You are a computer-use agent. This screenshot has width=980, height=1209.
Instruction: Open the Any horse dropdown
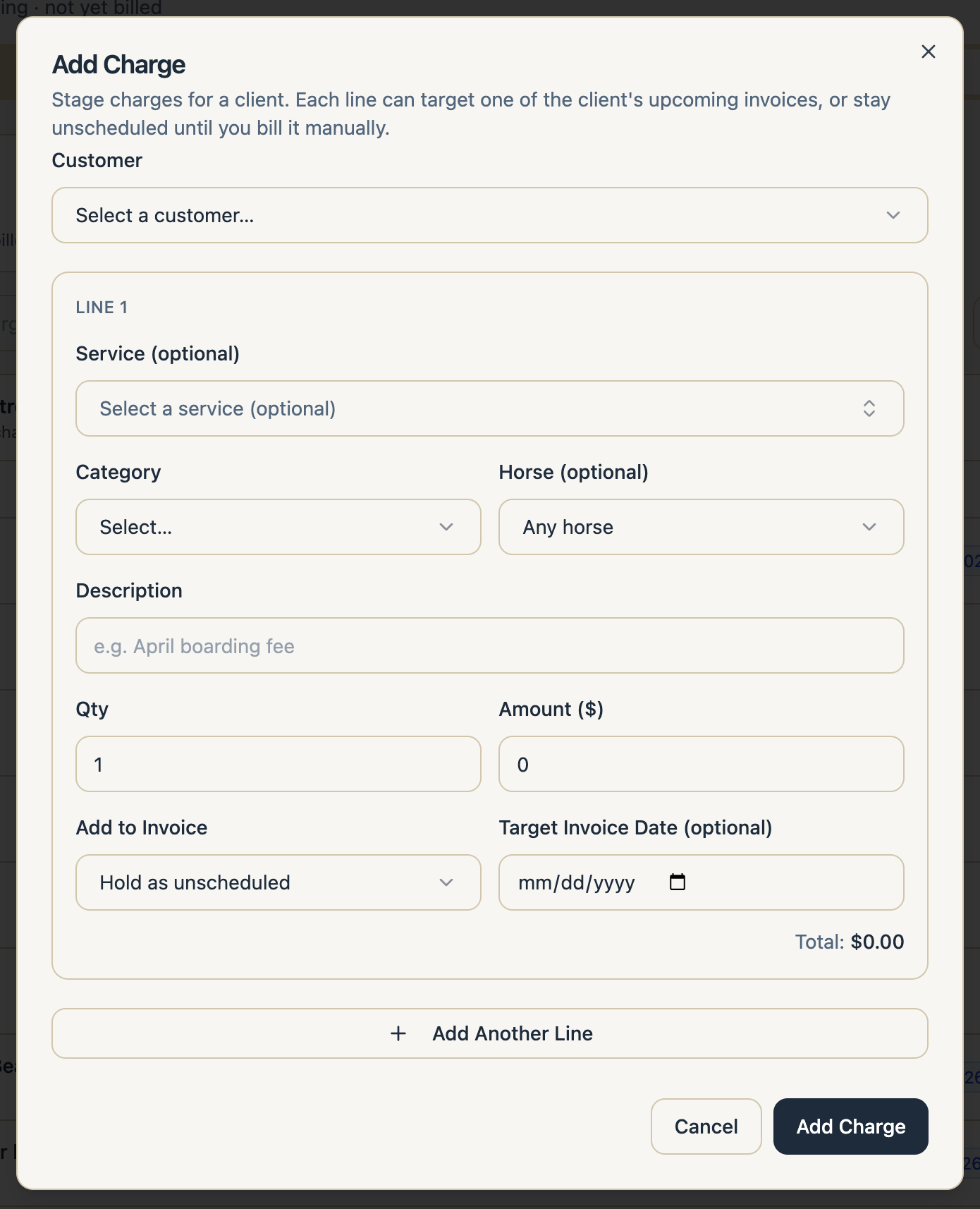[x=701, y=527]
